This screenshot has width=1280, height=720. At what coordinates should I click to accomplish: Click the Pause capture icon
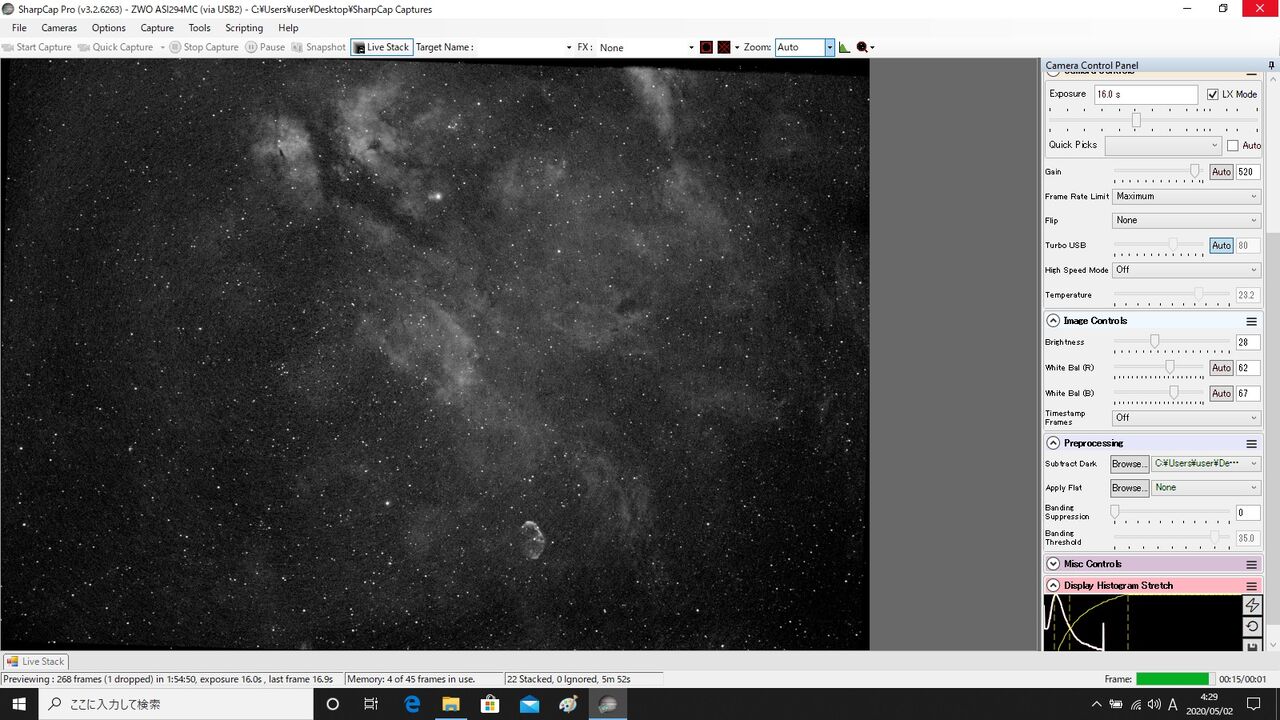251,47
